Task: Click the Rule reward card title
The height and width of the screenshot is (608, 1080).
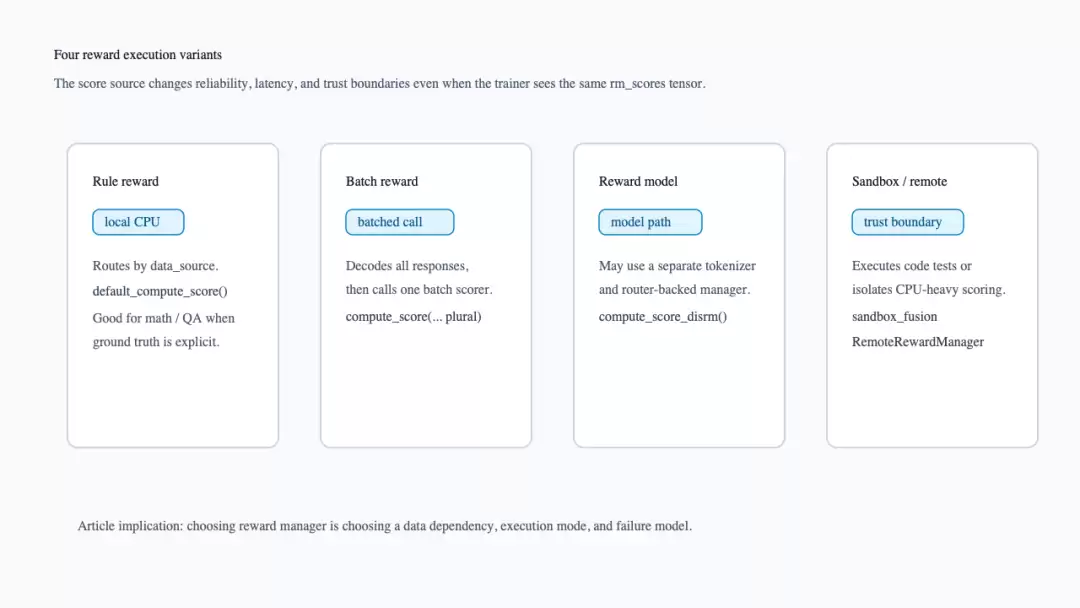Action: point(125,181)
